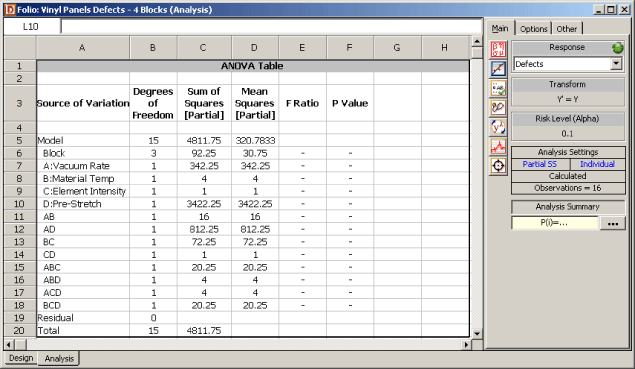The height and width of the screenshot is (369, 635).
Task: Click the folio title bar D icon
Action: point(10,10)
